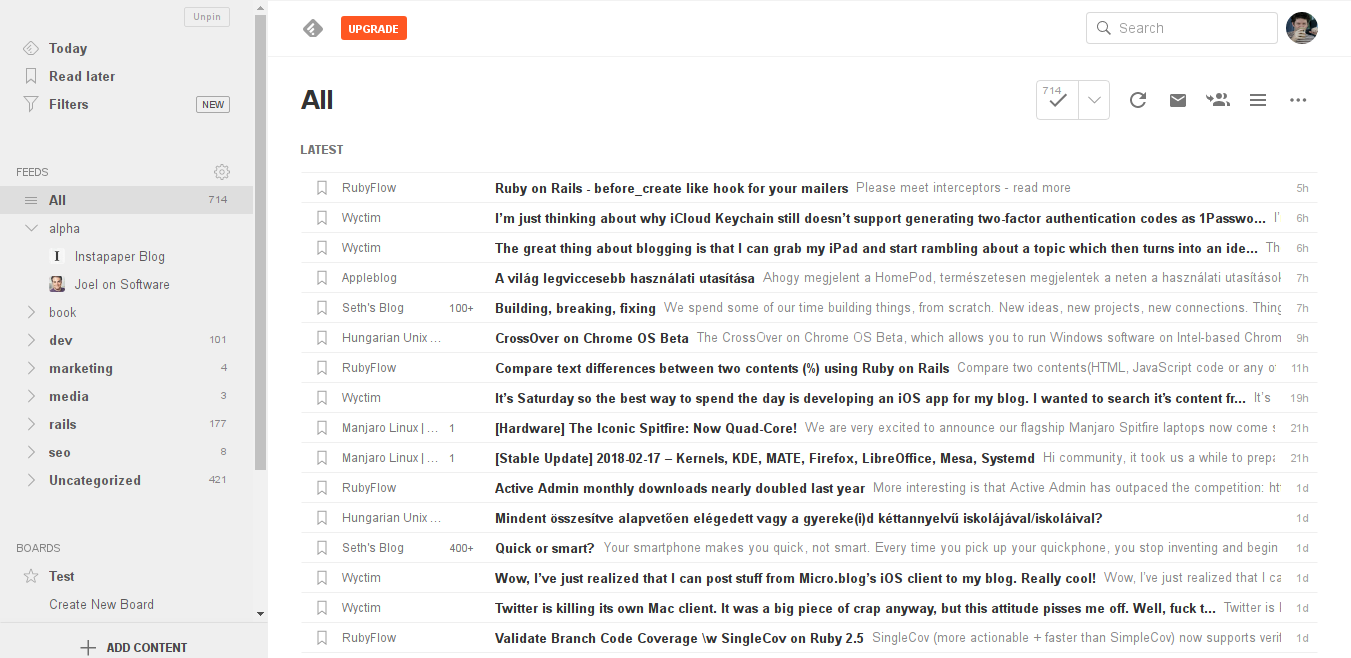Bookmark 'Building, breaking, fixing' article
This screenshot has width=1351, height=658.
(x=322, y=308)
